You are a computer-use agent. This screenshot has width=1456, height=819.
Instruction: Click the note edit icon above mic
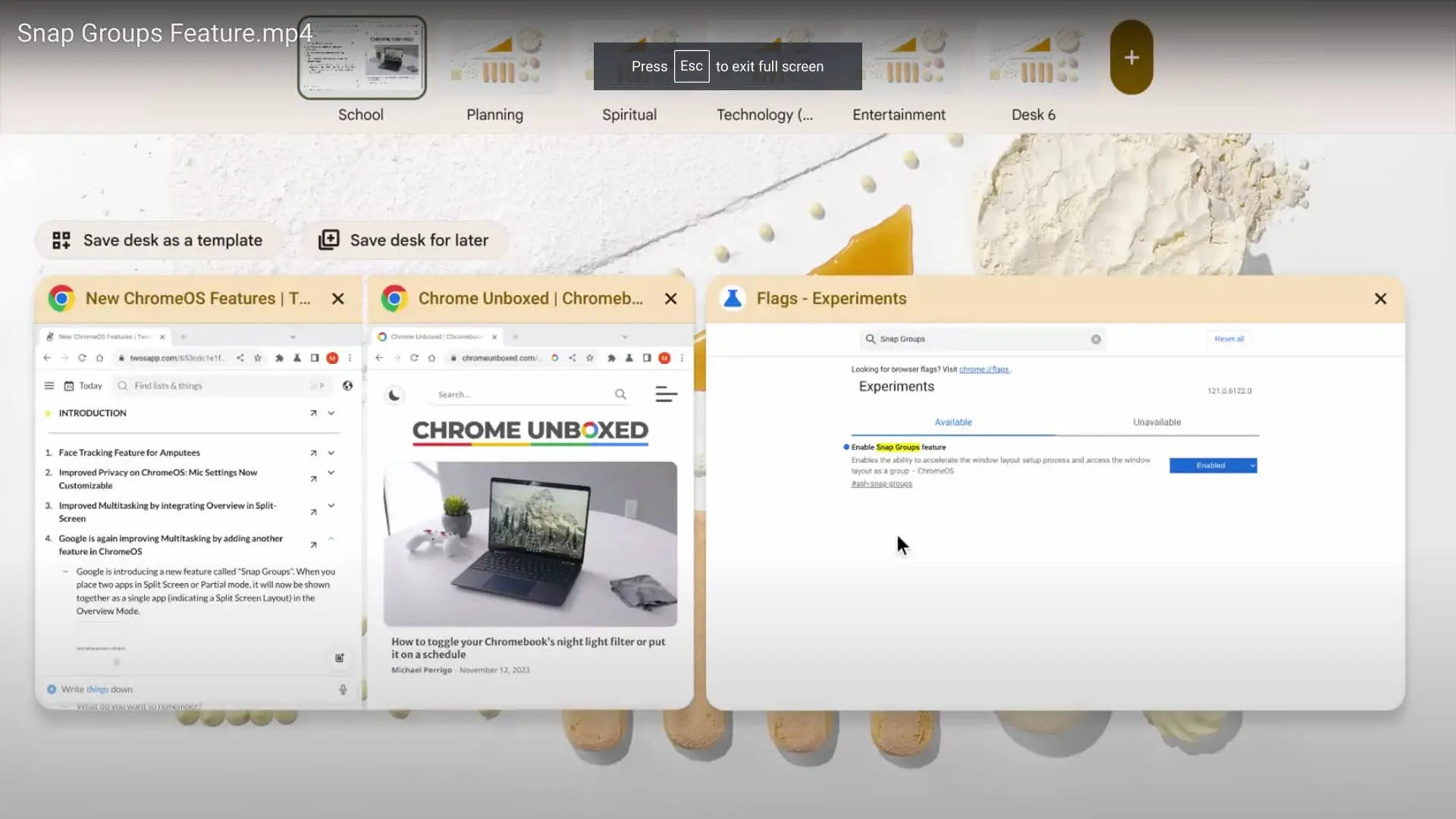point(340,658)
